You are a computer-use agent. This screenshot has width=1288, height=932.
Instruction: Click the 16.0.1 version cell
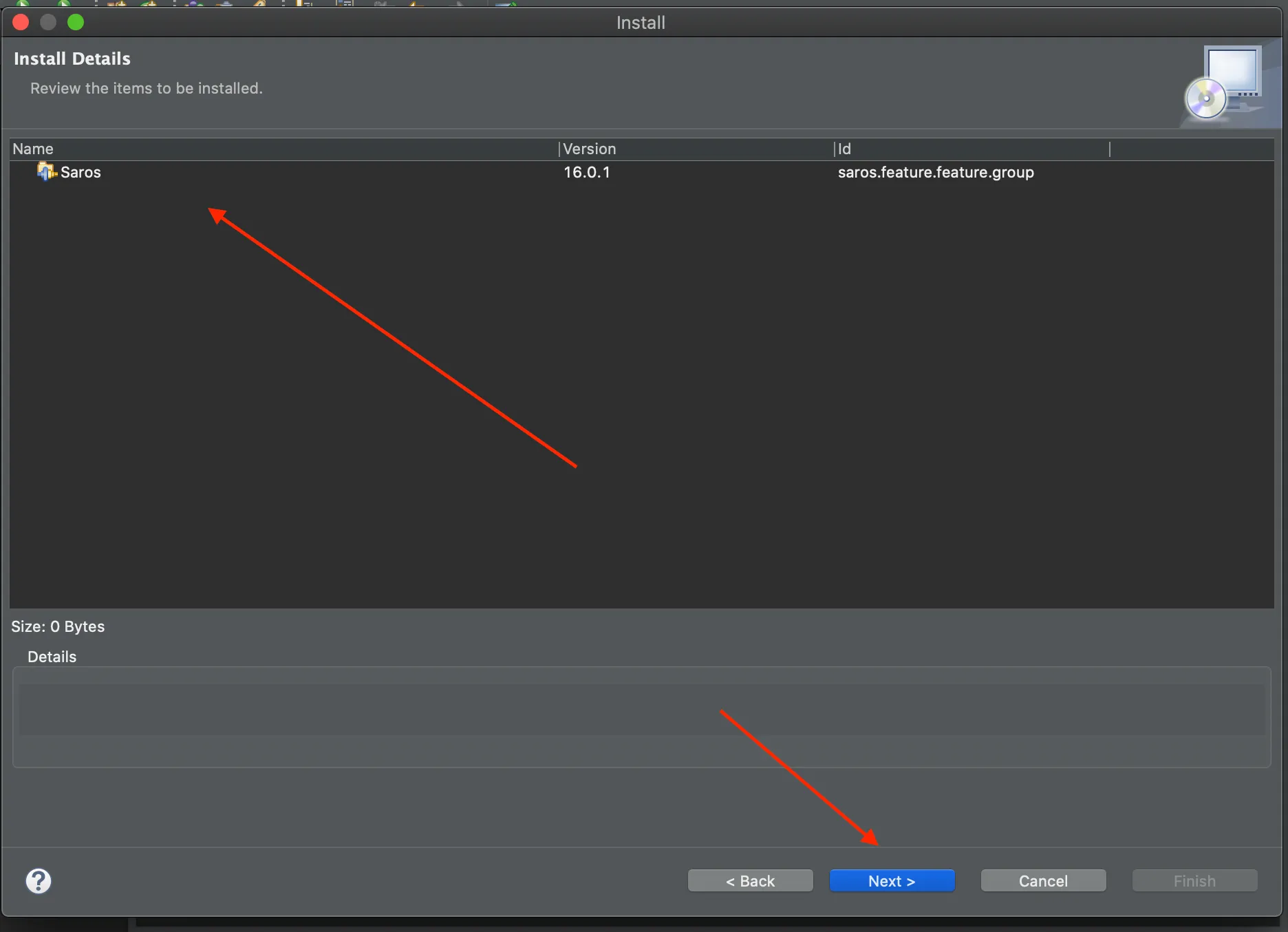click(x=587, y=173)
